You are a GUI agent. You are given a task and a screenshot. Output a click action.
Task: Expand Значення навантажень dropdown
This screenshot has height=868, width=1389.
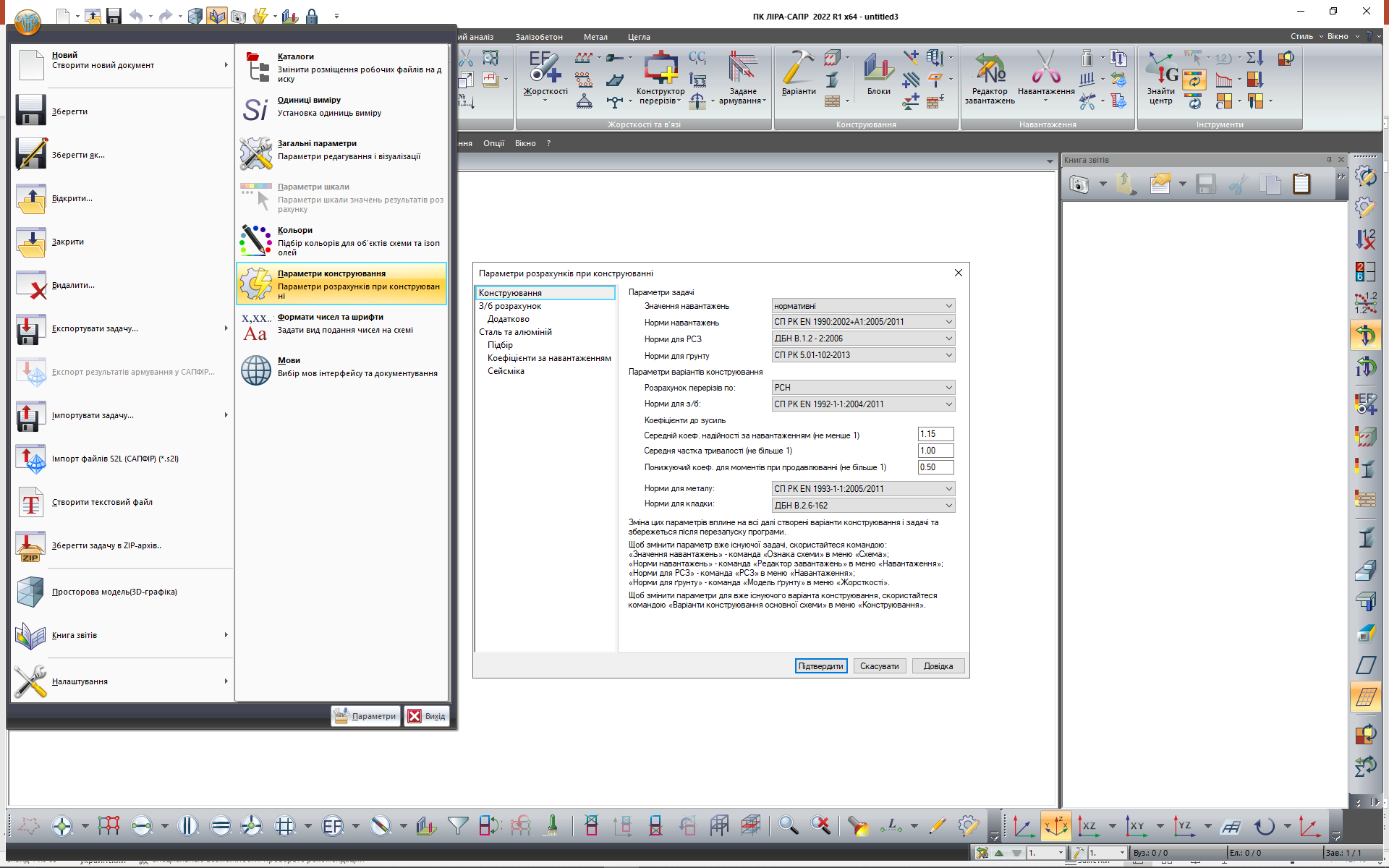point(948,305)
